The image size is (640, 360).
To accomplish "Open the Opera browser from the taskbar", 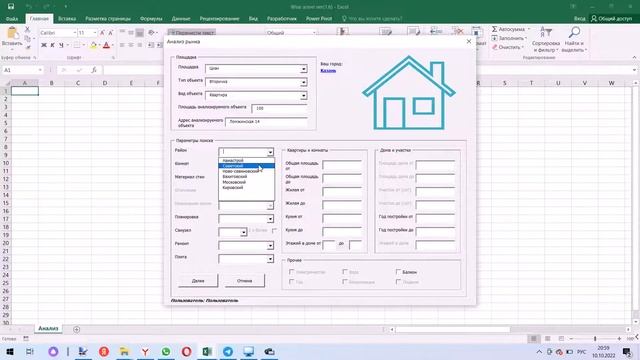I will pos(187,351).
